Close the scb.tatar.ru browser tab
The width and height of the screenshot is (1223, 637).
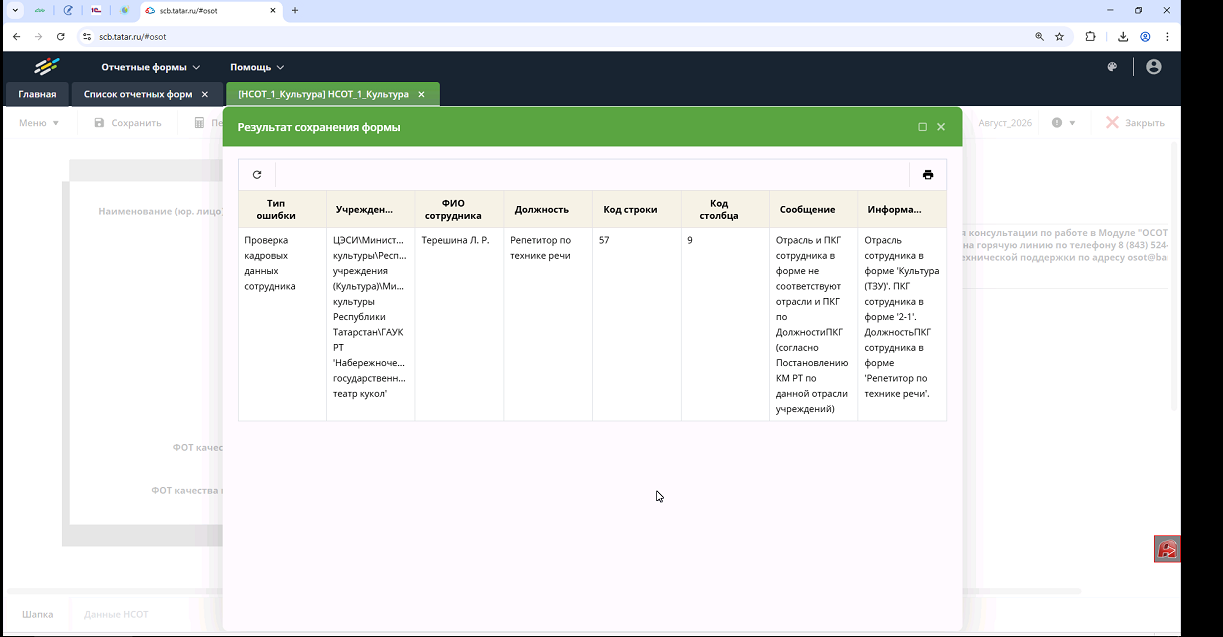point(272,10)
